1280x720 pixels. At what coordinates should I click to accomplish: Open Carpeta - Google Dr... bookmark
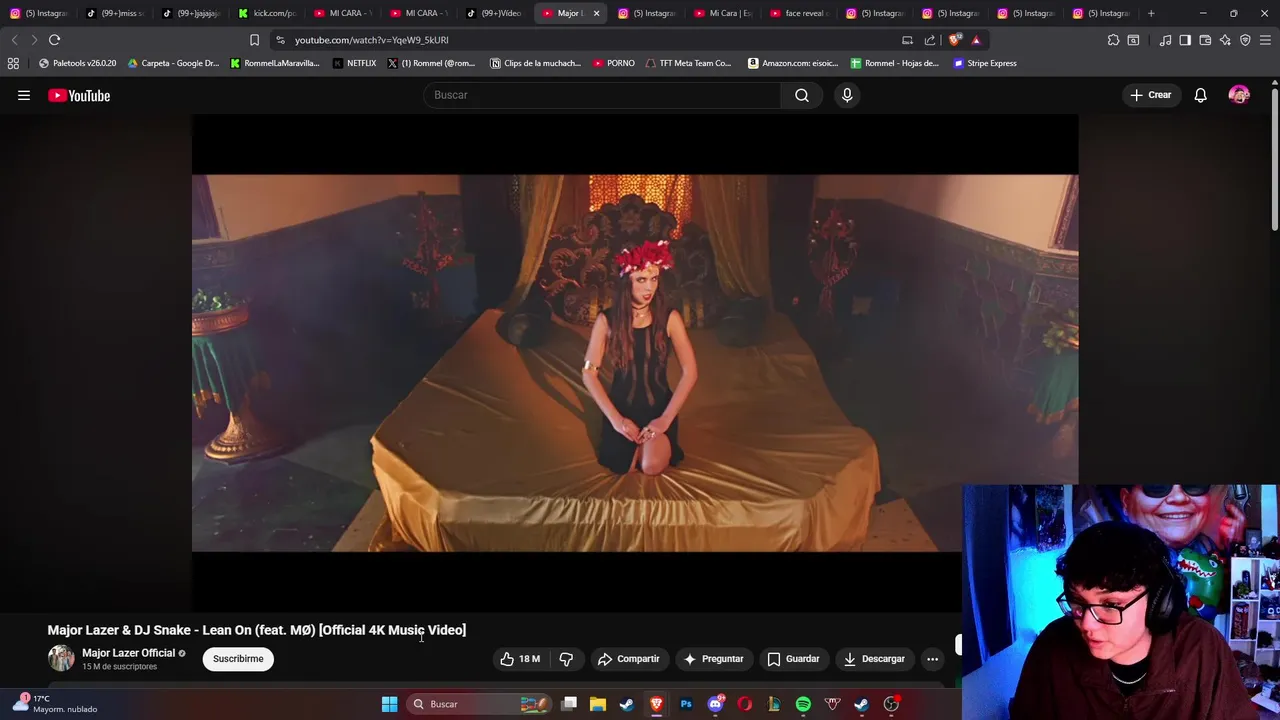[x=173, y=63]
